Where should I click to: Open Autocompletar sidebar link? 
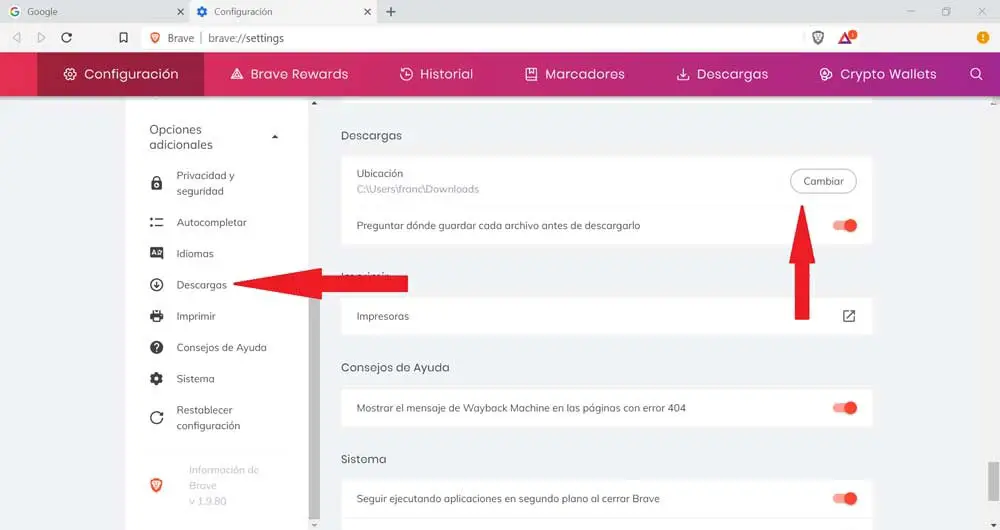coord(211,222)
